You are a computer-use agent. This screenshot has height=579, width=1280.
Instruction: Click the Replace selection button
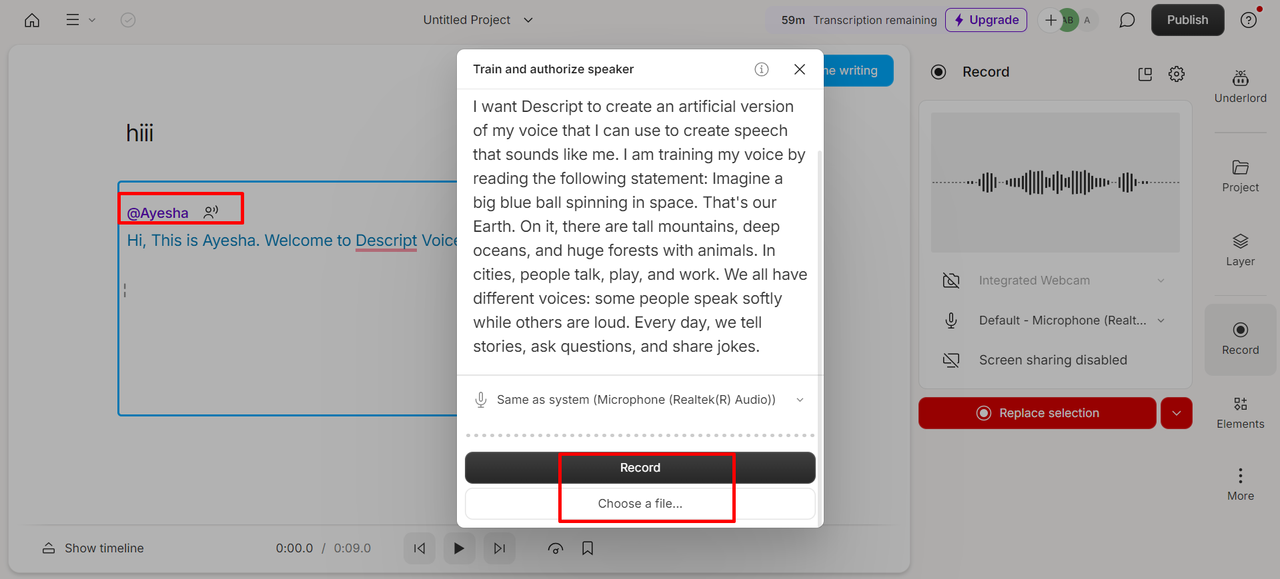[1037, 413]
